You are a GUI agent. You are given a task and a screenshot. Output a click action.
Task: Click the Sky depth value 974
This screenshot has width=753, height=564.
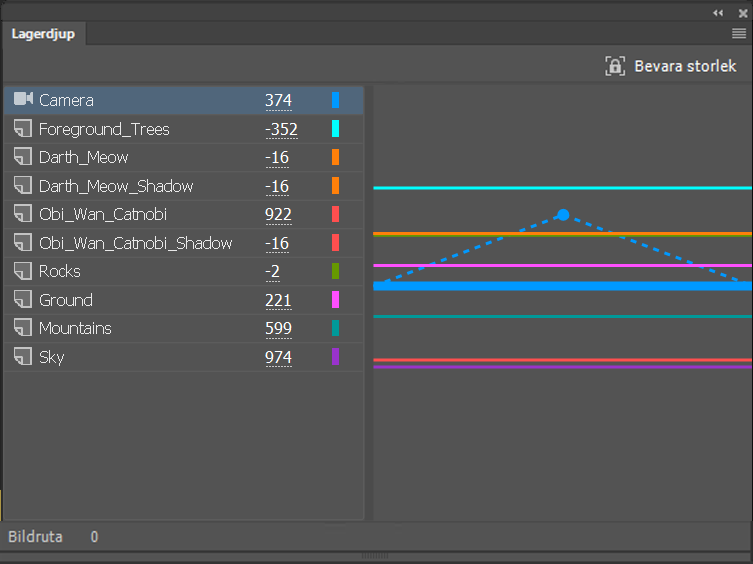pyautogui.click(x=278, y=357)
